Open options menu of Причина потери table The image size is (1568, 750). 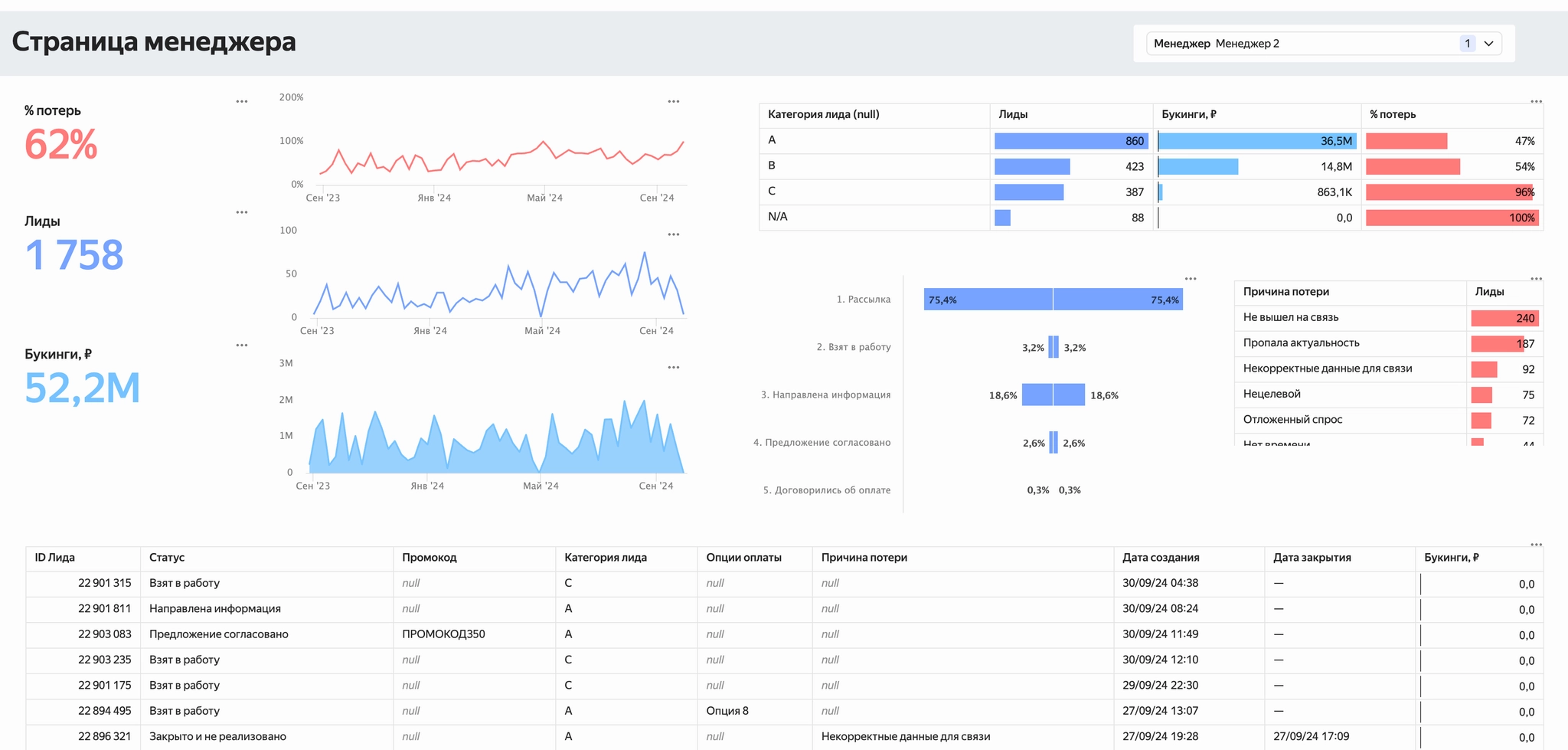tap(1536, 279)
